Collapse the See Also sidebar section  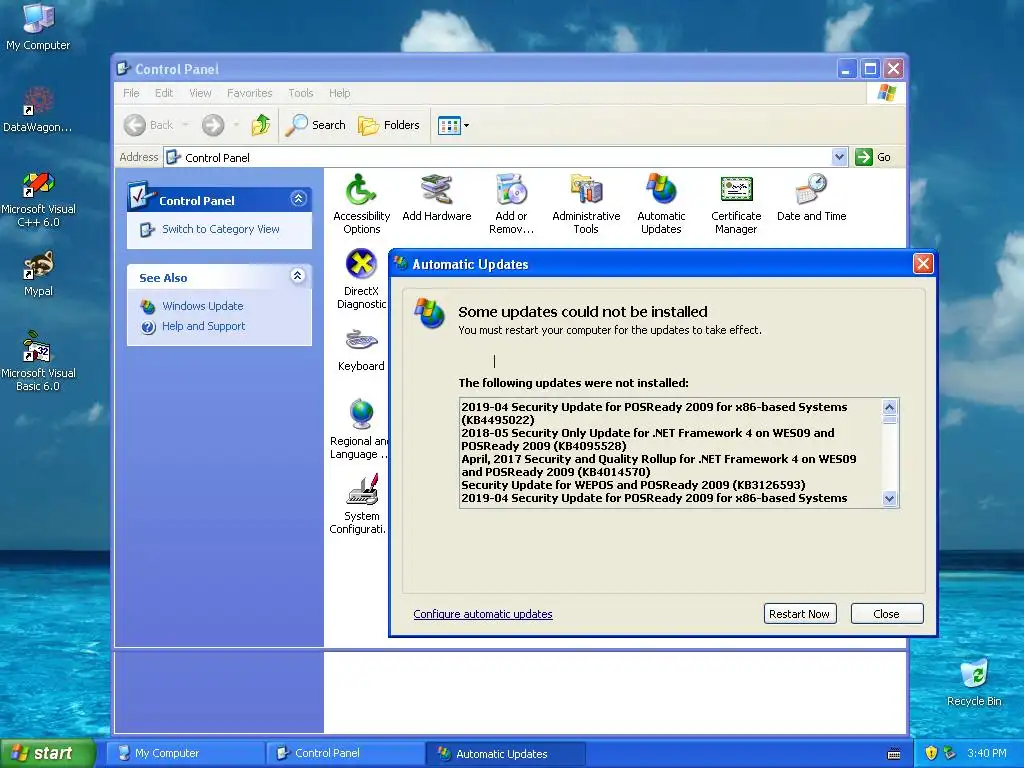click(298, 276)
